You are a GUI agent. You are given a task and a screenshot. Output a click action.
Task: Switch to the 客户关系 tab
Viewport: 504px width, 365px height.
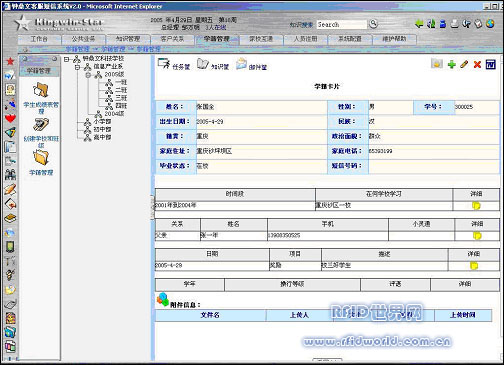(x=172, y=39)
